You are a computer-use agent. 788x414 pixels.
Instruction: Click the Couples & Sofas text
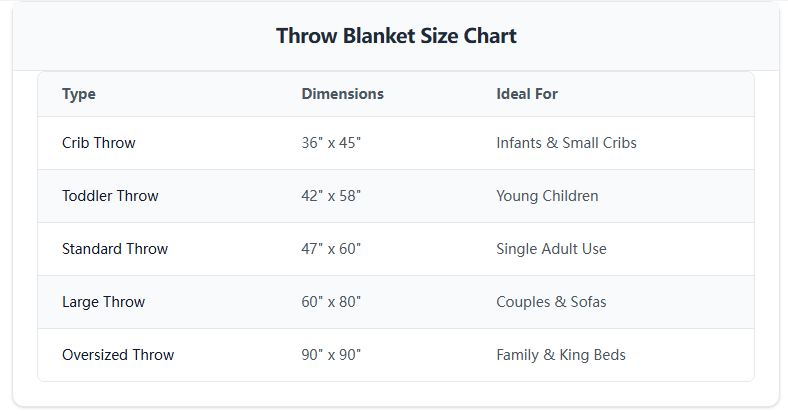(x=551, y=302)
